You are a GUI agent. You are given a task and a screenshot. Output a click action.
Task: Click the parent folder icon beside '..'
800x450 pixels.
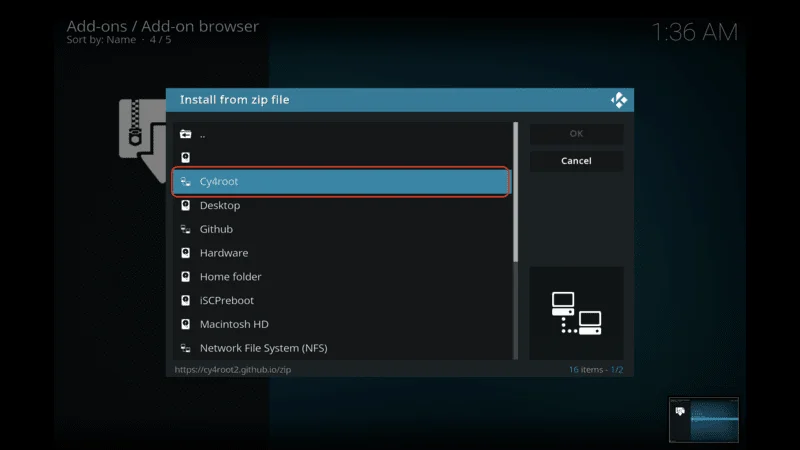click(185, 134)
